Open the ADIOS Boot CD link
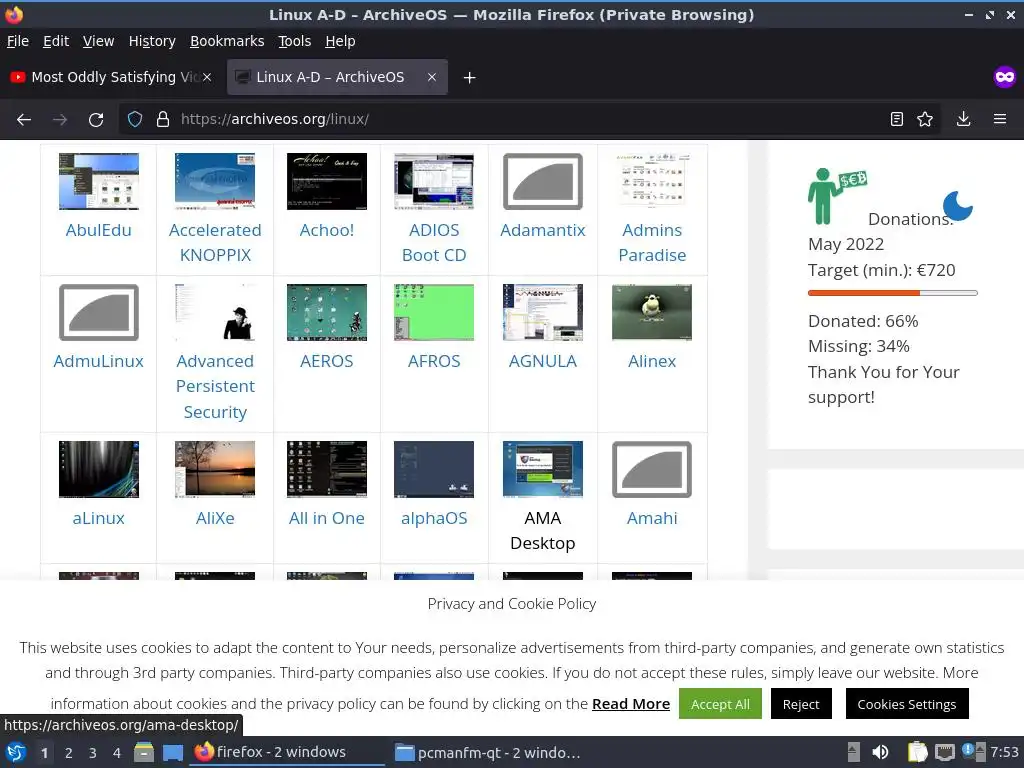Image resolution: width=1024 pixels, height=768 pixels. (434, 242)
